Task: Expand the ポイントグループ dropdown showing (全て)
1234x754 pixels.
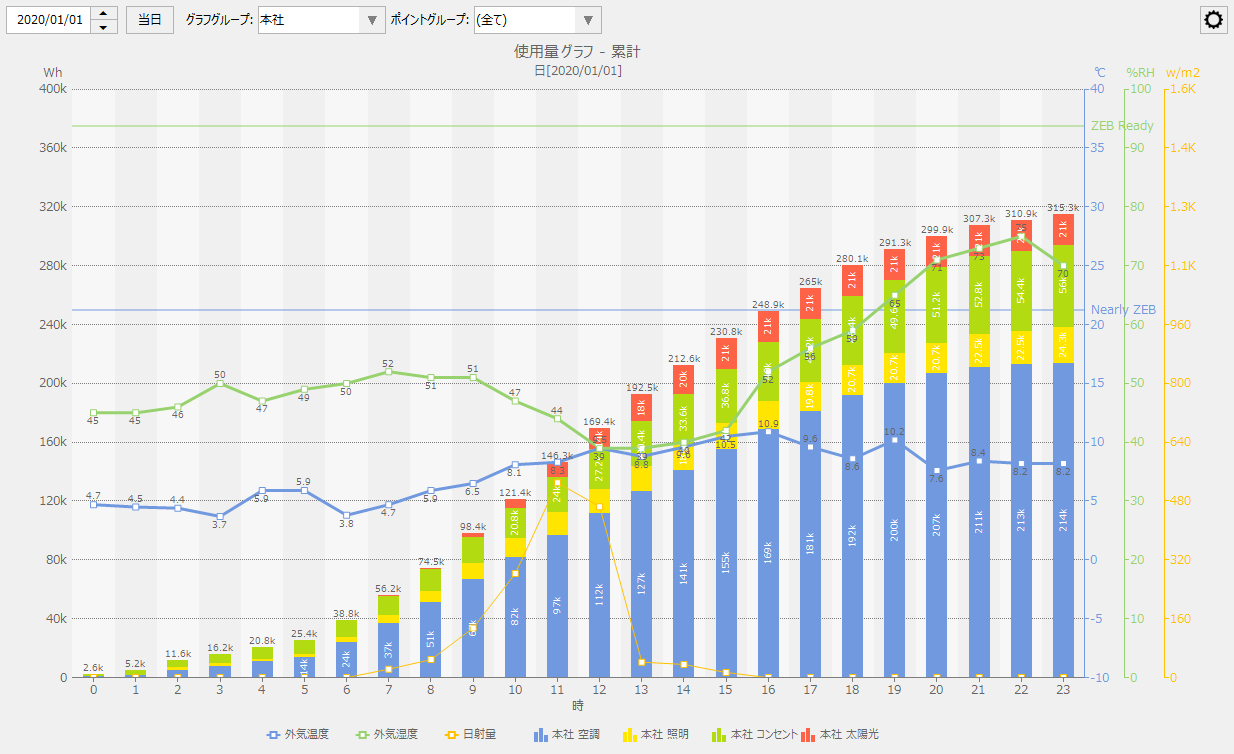Action: (589, 20)
